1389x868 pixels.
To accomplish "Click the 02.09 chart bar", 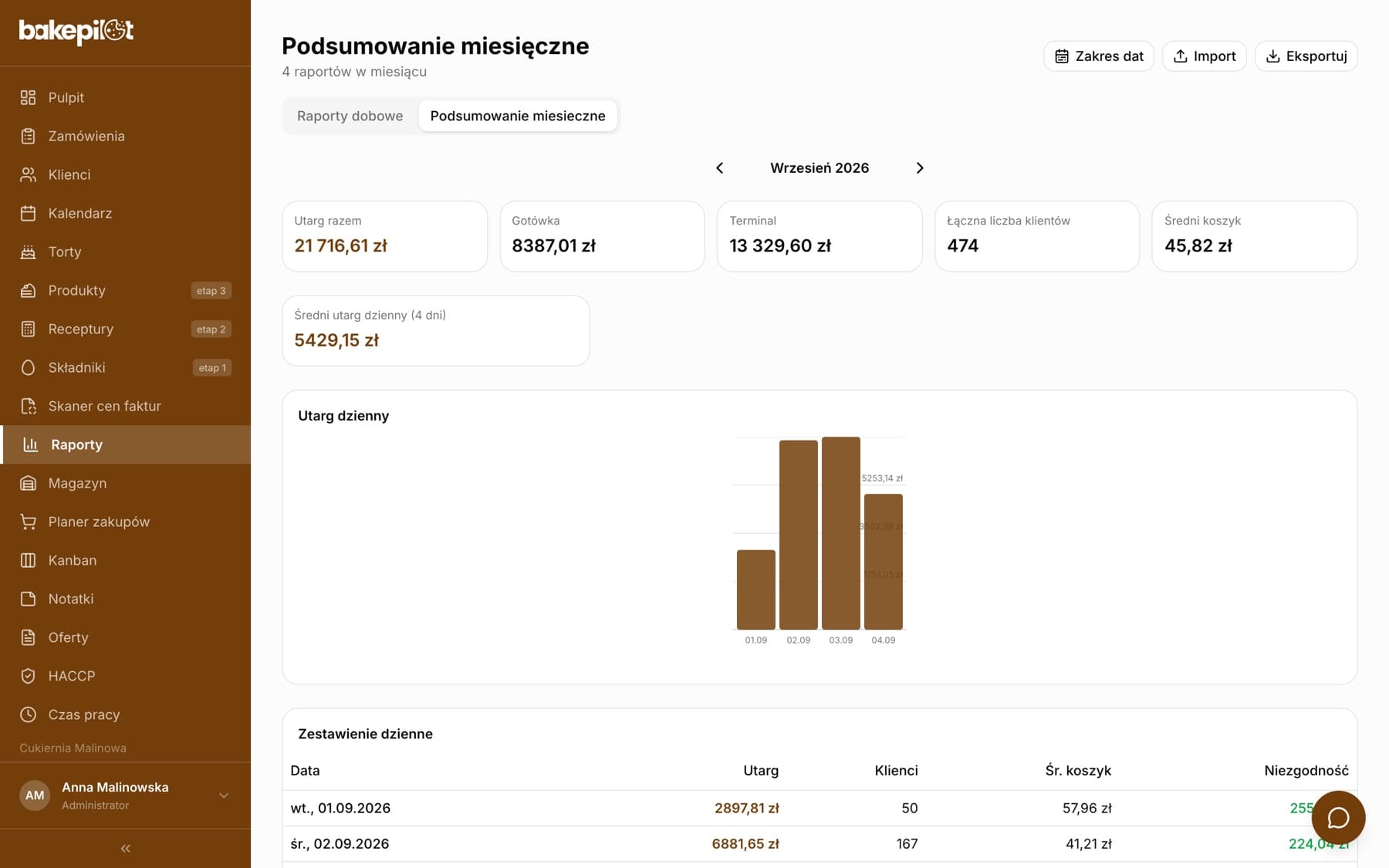I will pos(799,535).
